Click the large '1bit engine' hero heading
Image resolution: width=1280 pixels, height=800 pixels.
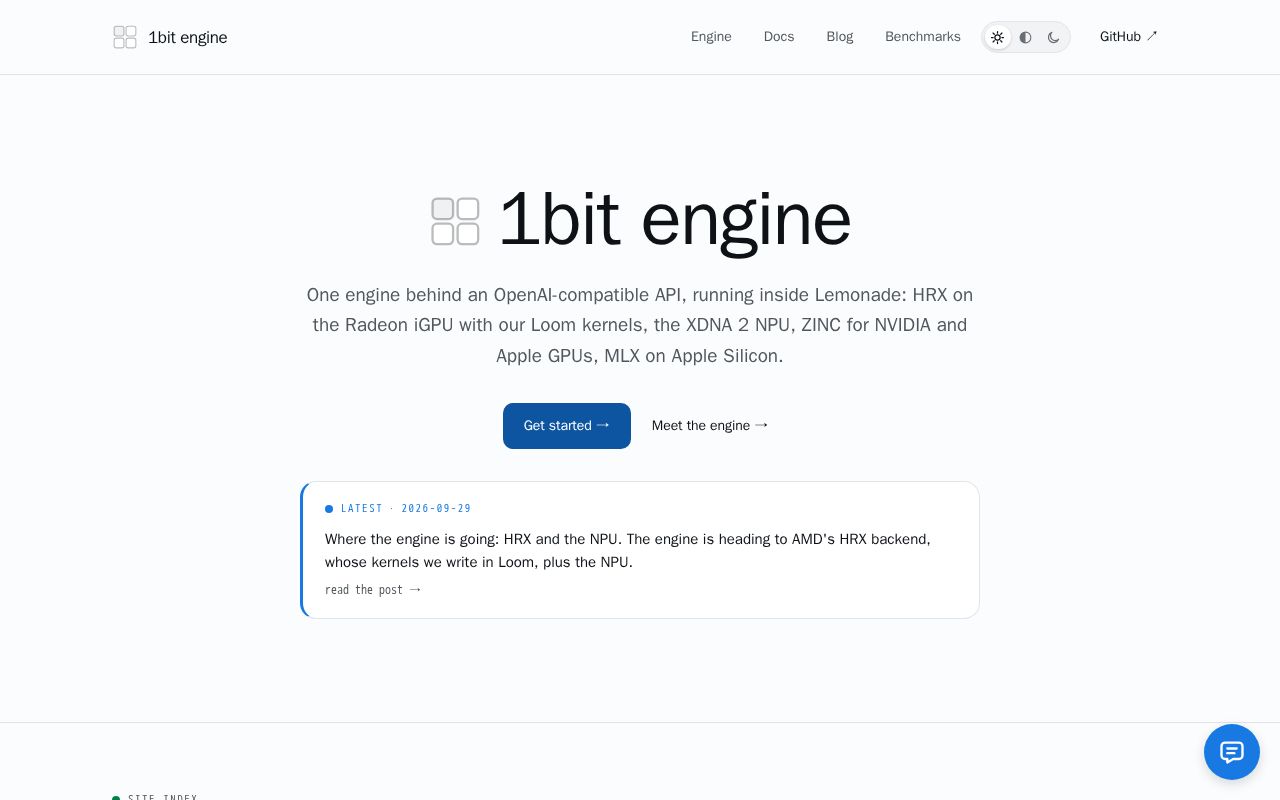675,219
